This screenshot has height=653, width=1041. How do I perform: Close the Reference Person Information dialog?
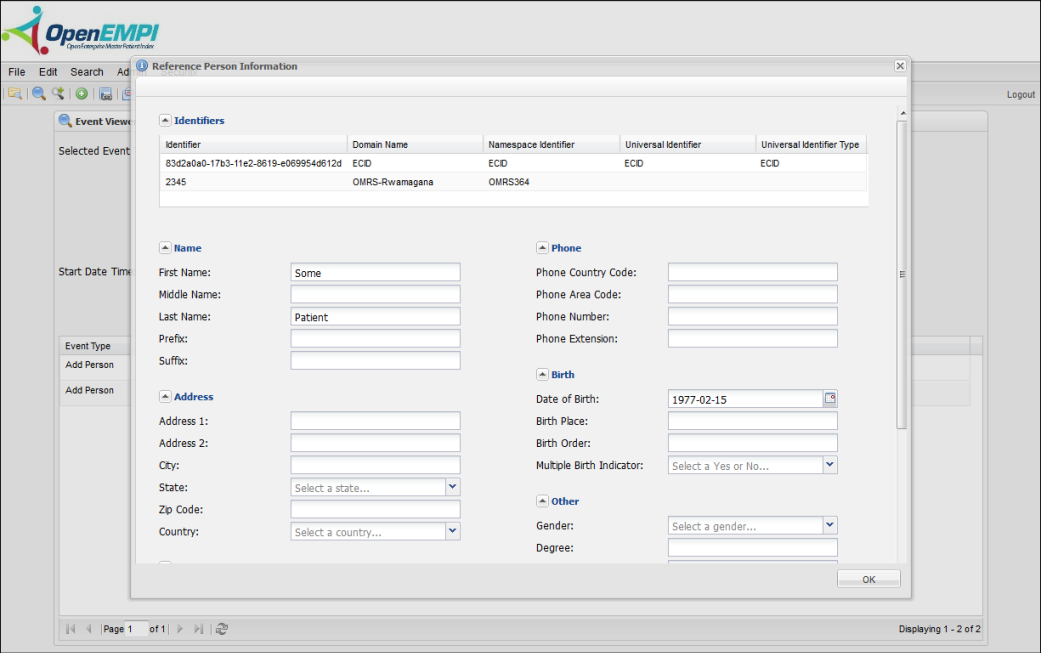pos(900,66)
